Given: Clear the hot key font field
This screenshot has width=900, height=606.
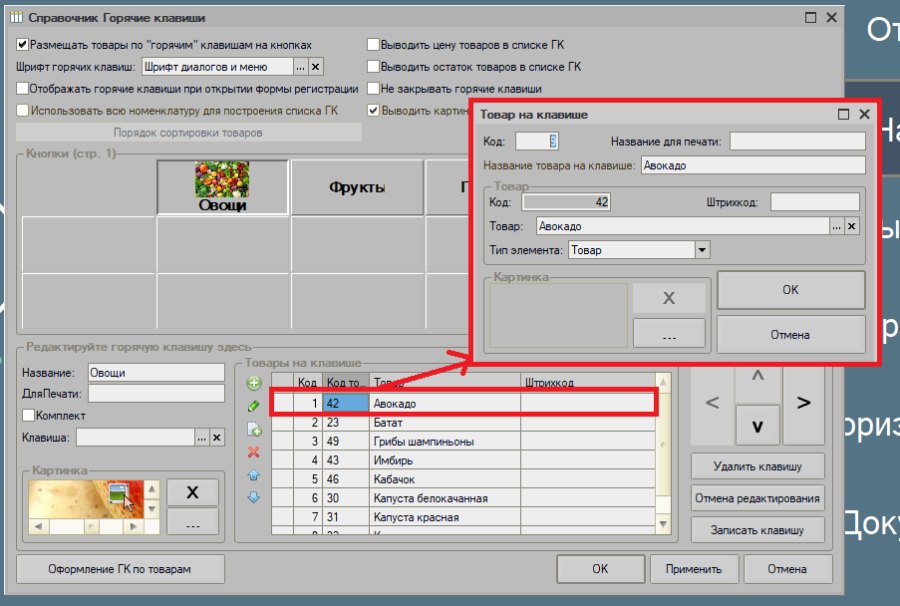Looking at the screenshot, I should (x=316, y=67).
